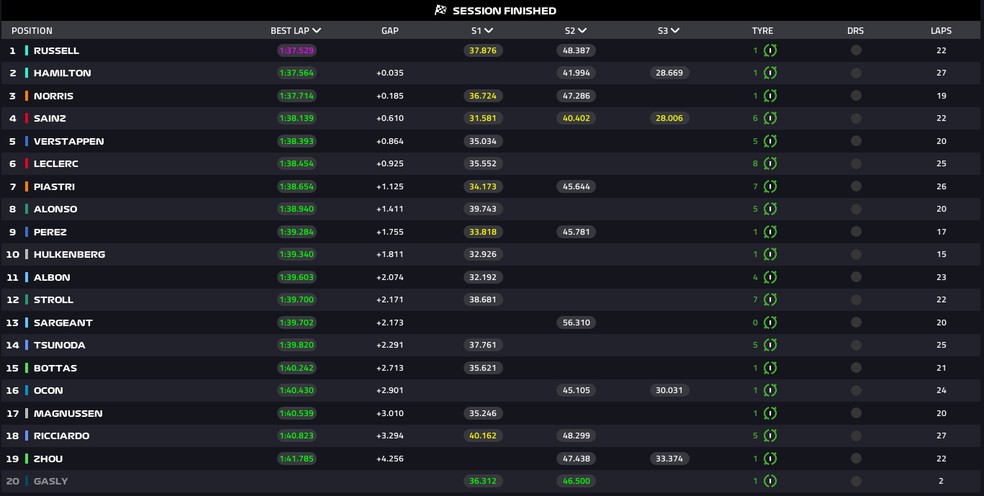Click the Laps column header

pos(941,30)
